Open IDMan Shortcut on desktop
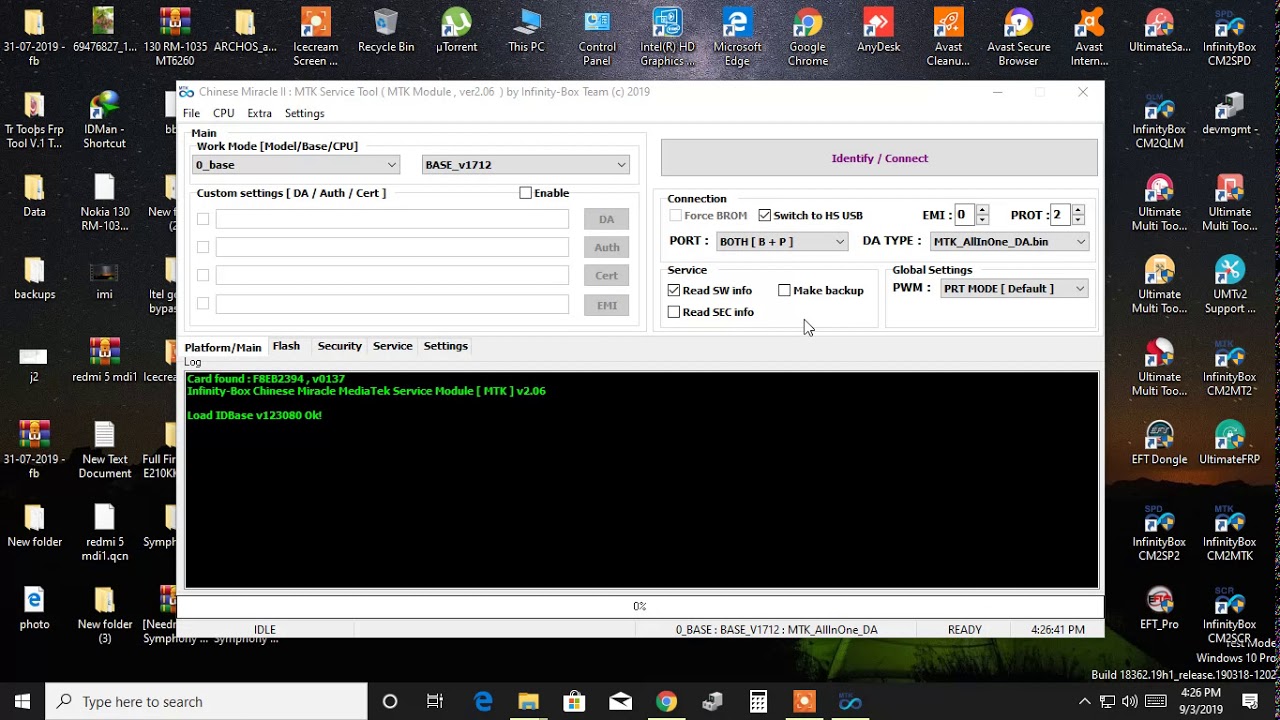 click(104, 121)
